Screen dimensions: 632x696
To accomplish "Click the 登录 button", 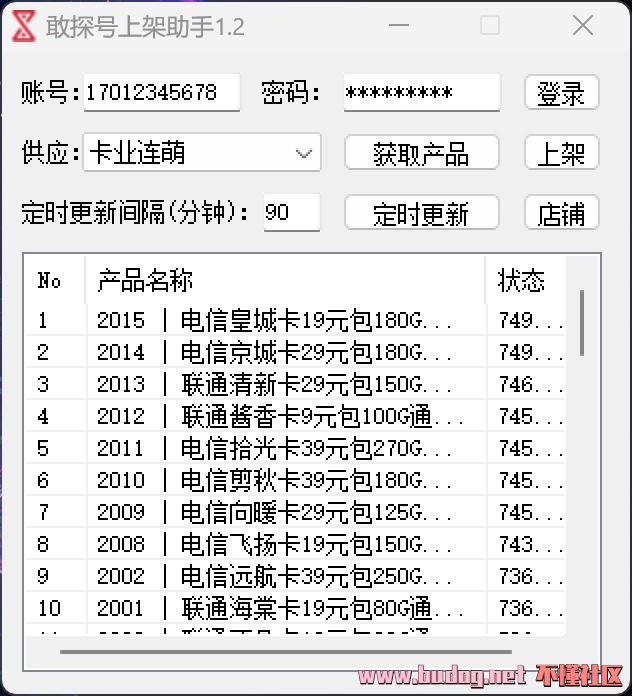I will [562, 92].
